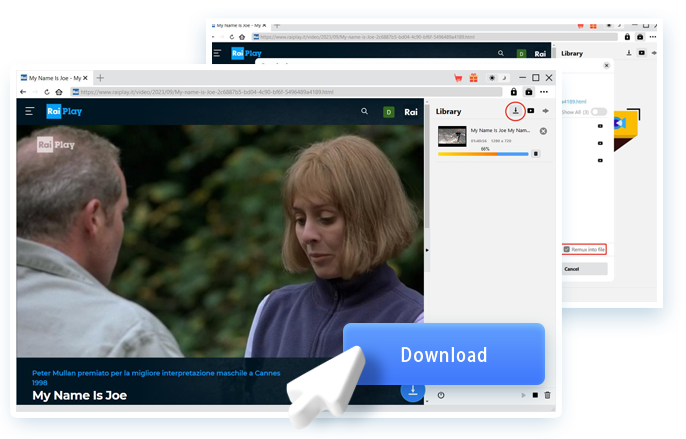Click the Downloads icon in back window Library
The width and height of the screenshot is (686, 439).
tap(629, 53)
